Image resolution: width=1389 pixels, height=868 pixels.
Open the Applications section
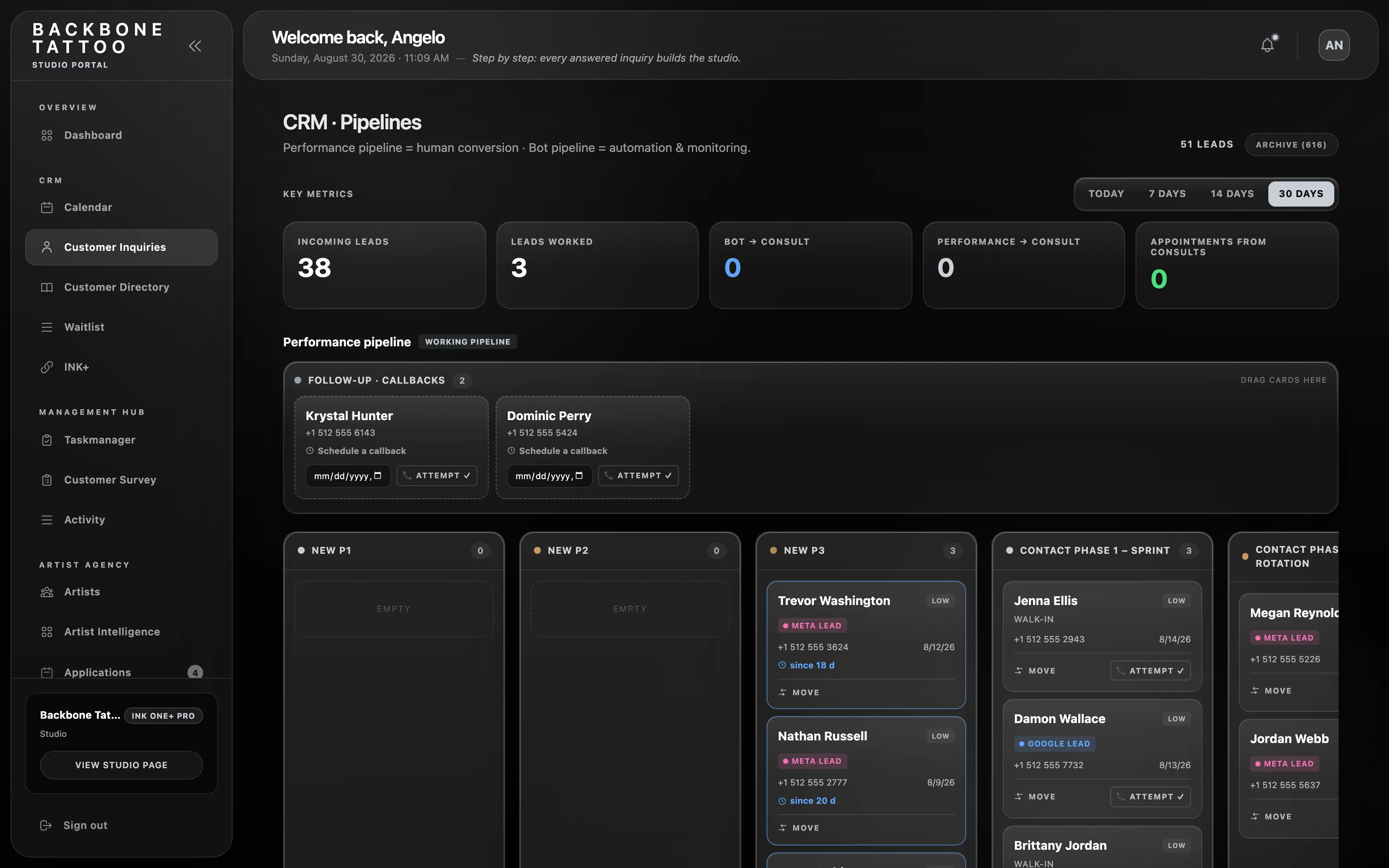point(122,672)
